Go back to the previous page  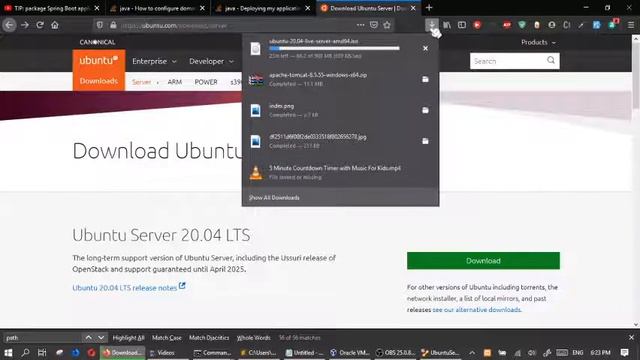9,25
